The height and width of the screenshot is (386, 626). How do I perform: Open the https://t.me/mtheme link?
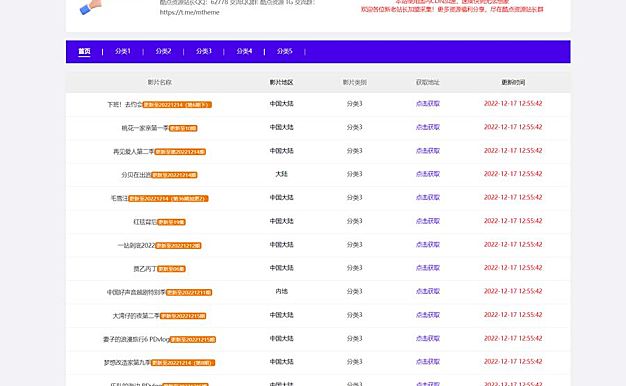pos(190,12)
